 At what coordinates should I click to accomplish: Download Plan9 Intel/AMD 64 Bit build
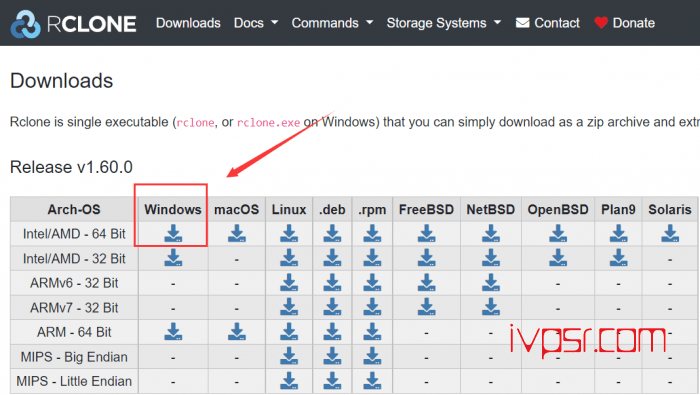(618, 233)
